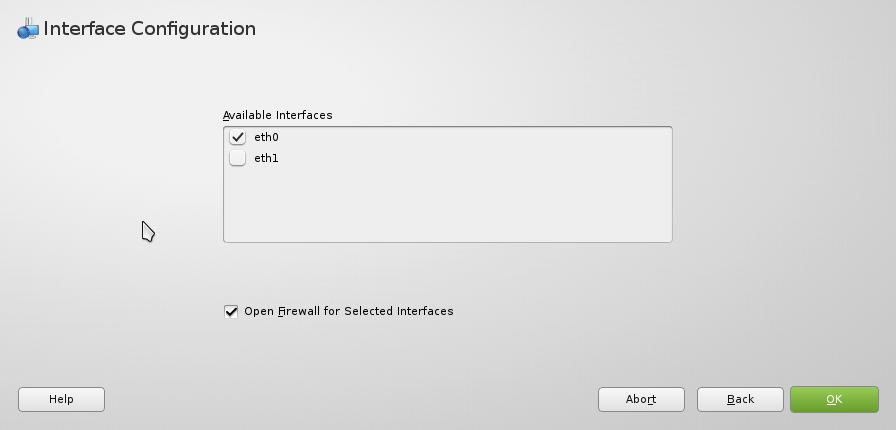896x430 pixels.
Task: Click the Interface Configuration network icon
Action: point(28,29)
